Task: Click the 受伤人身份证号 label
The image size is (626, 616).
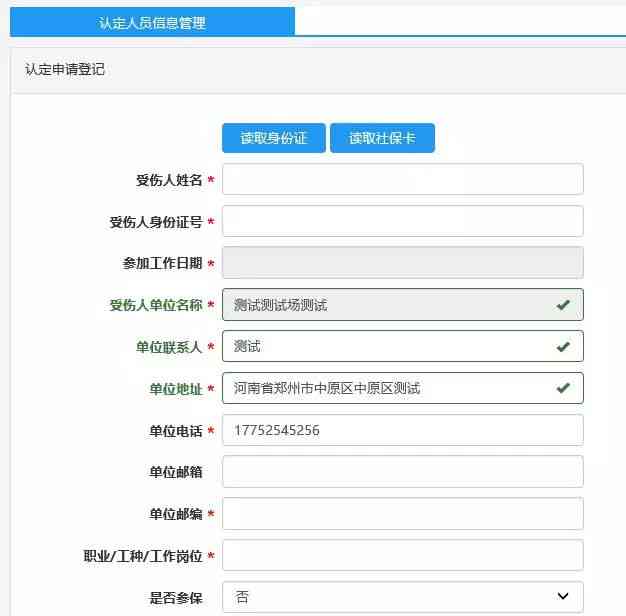Action: tap(156, 222)
